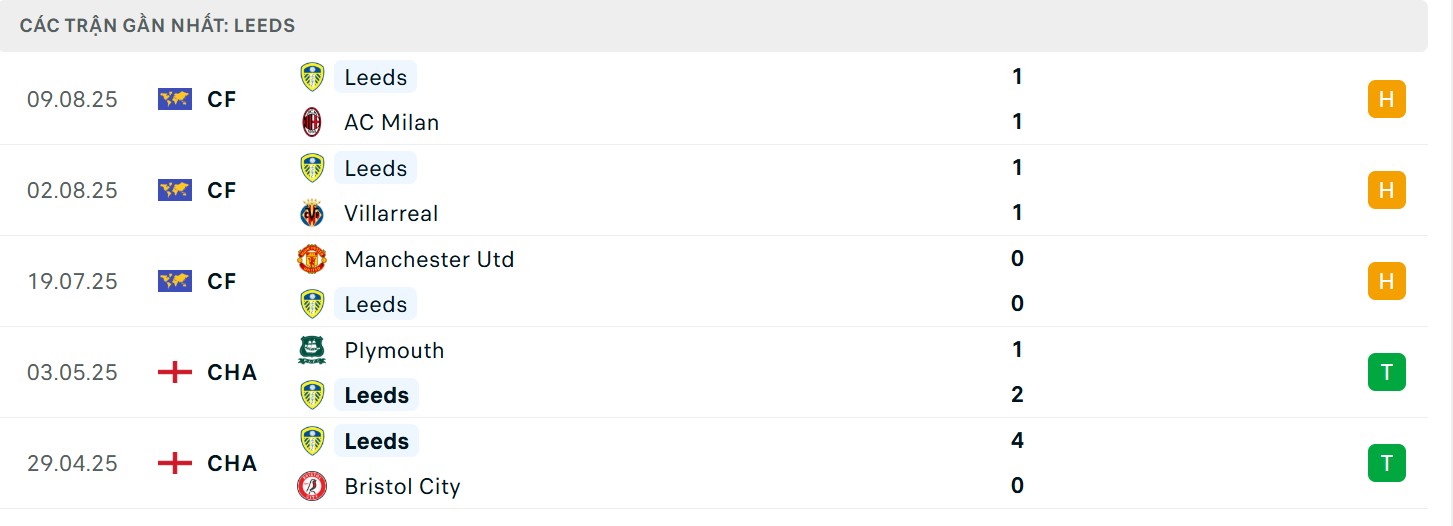Click the Villarreal club crest

pyautogui.click(x=312, y=213)
